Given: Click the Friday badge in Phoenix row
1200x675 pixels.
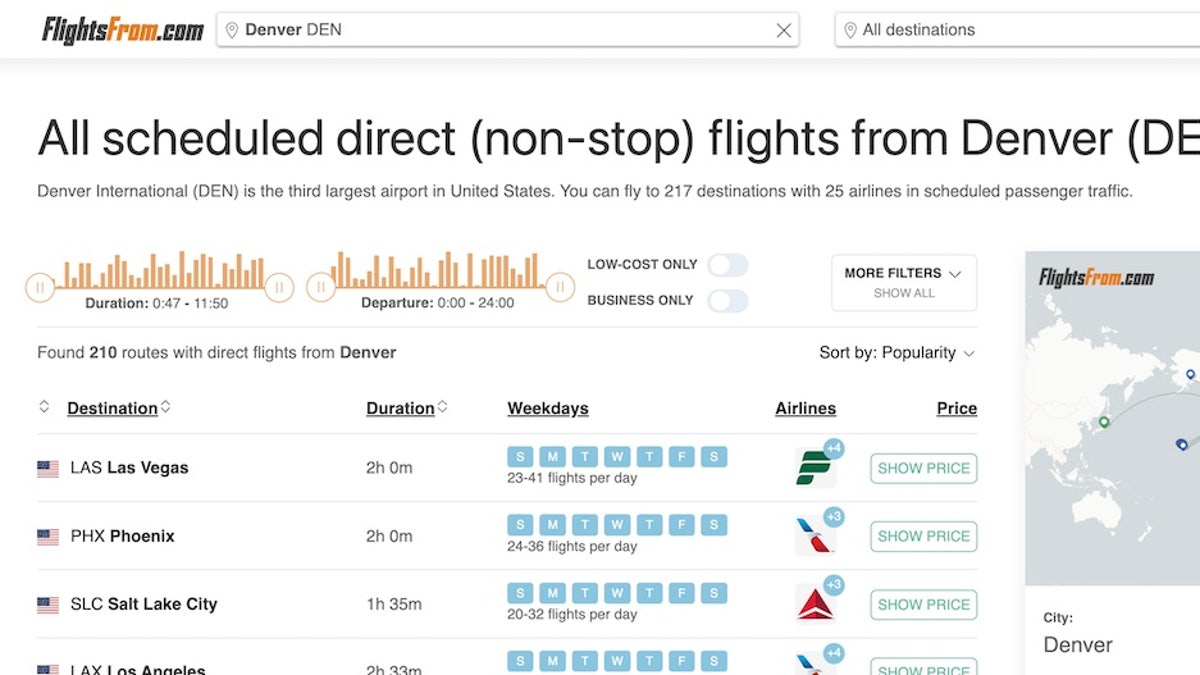Looking at the screenshot, I should coord(681,525).
